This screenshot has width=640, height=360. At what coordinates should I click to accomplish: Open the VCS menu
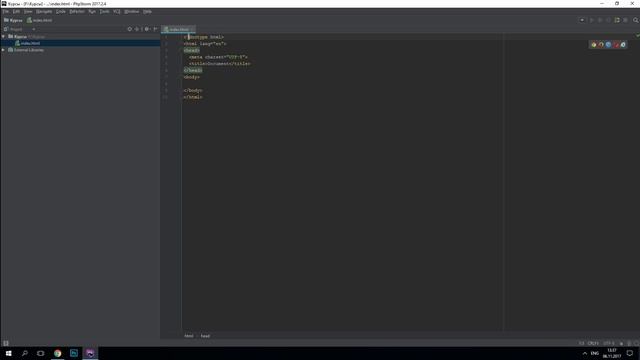(117, 11)
